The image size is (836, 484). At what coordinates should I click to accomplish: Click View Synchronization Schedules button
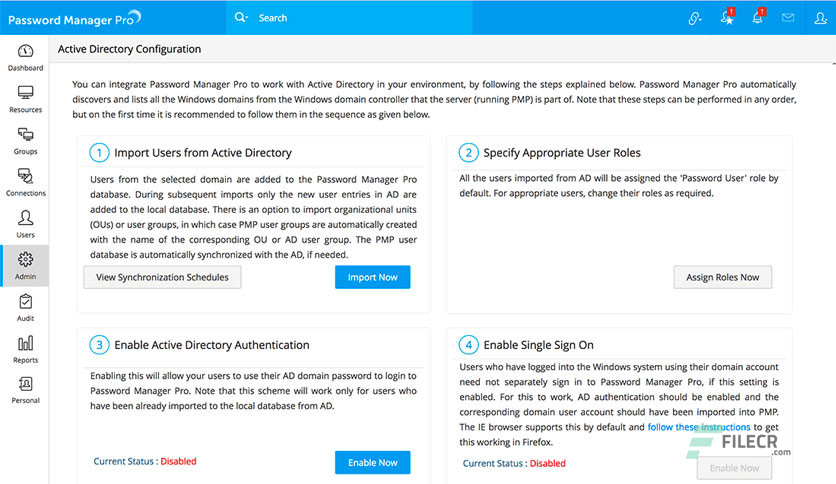162,277
